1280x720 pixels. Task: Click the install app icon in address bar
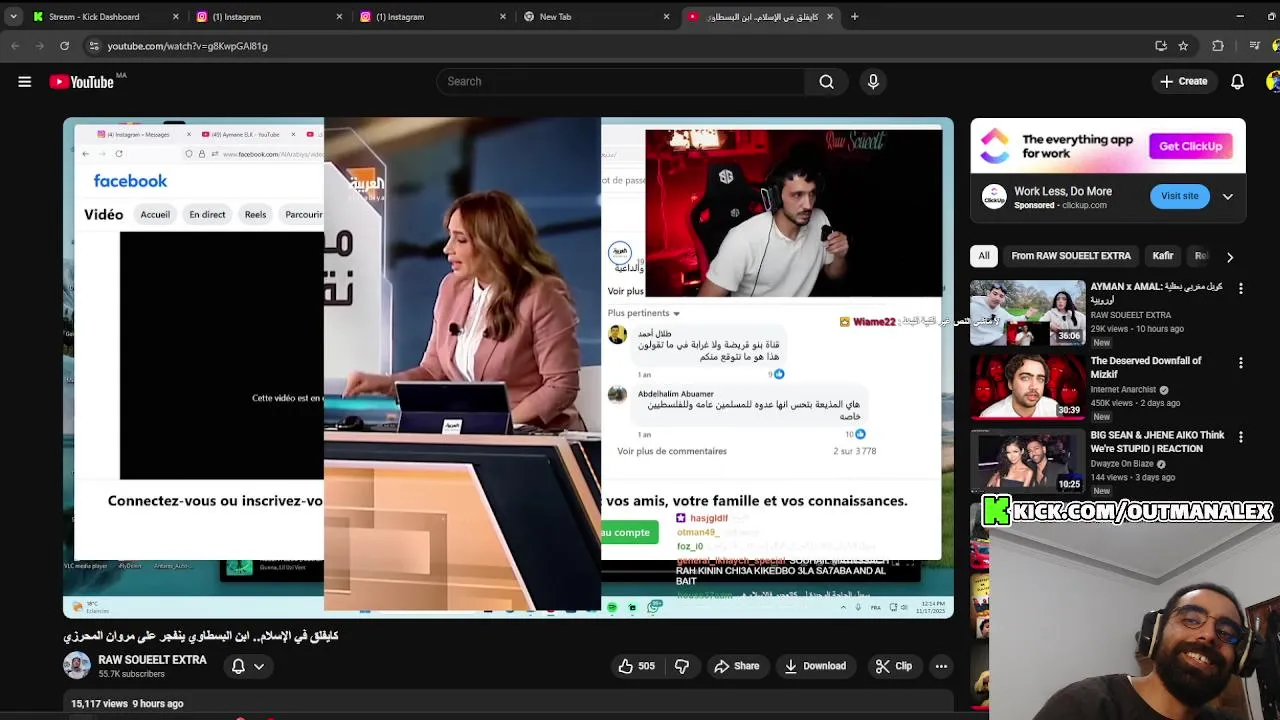point(1161,46)
